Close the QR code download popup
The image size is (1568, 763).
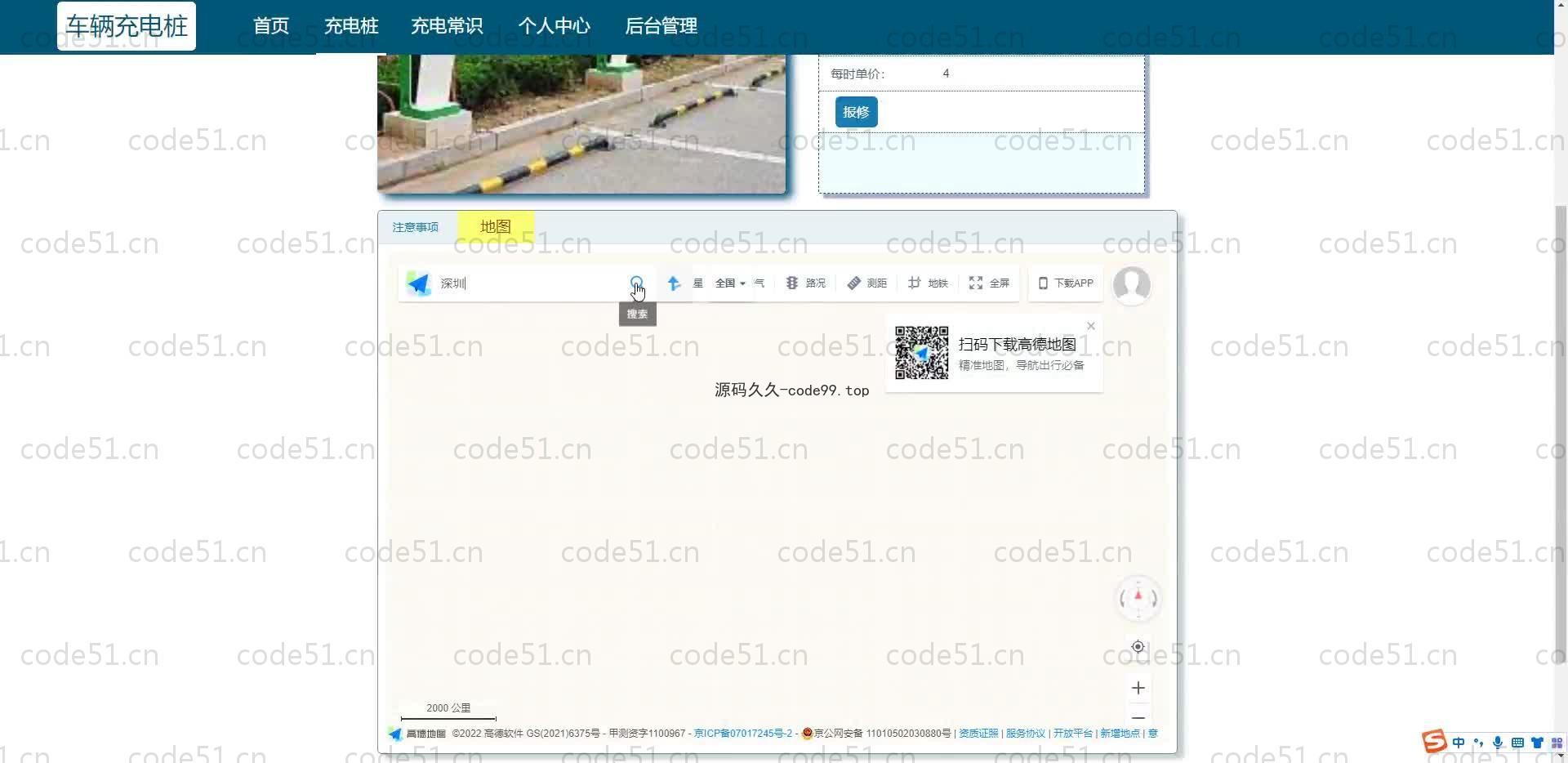[x=1091, y=326]
